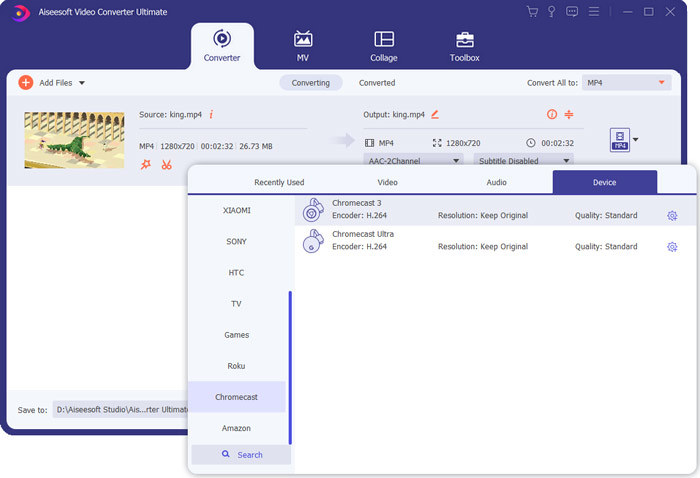The height and width of the screenshot is (478, 700).
Task: Expand the Add Files dropdown arrow
Action: [x=82, y=83]
